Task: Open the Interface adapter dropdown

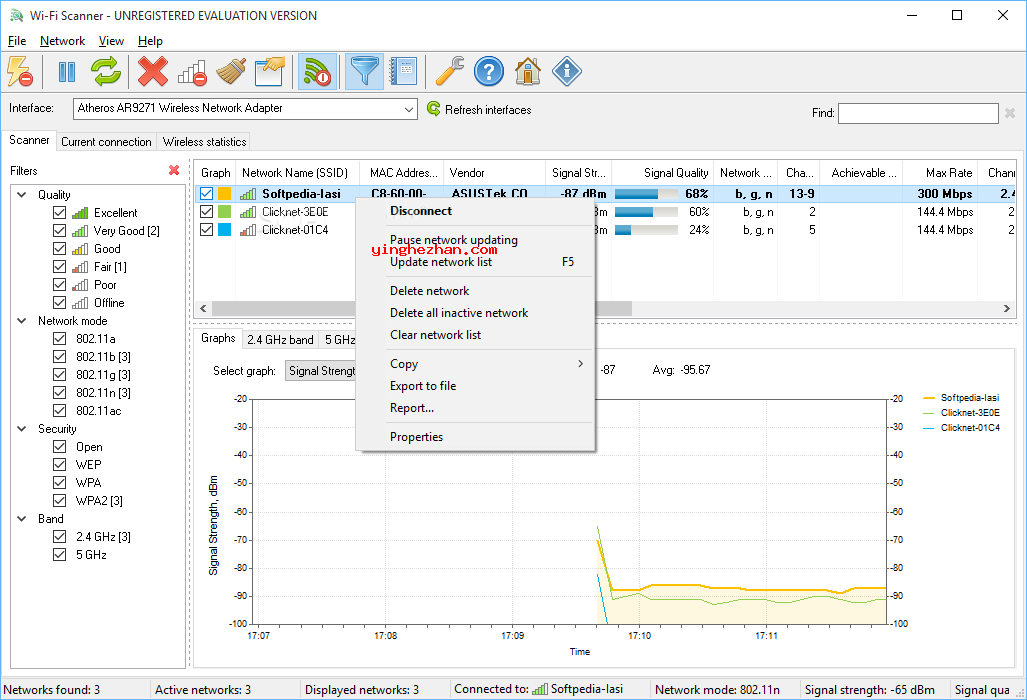Action: 246,109
